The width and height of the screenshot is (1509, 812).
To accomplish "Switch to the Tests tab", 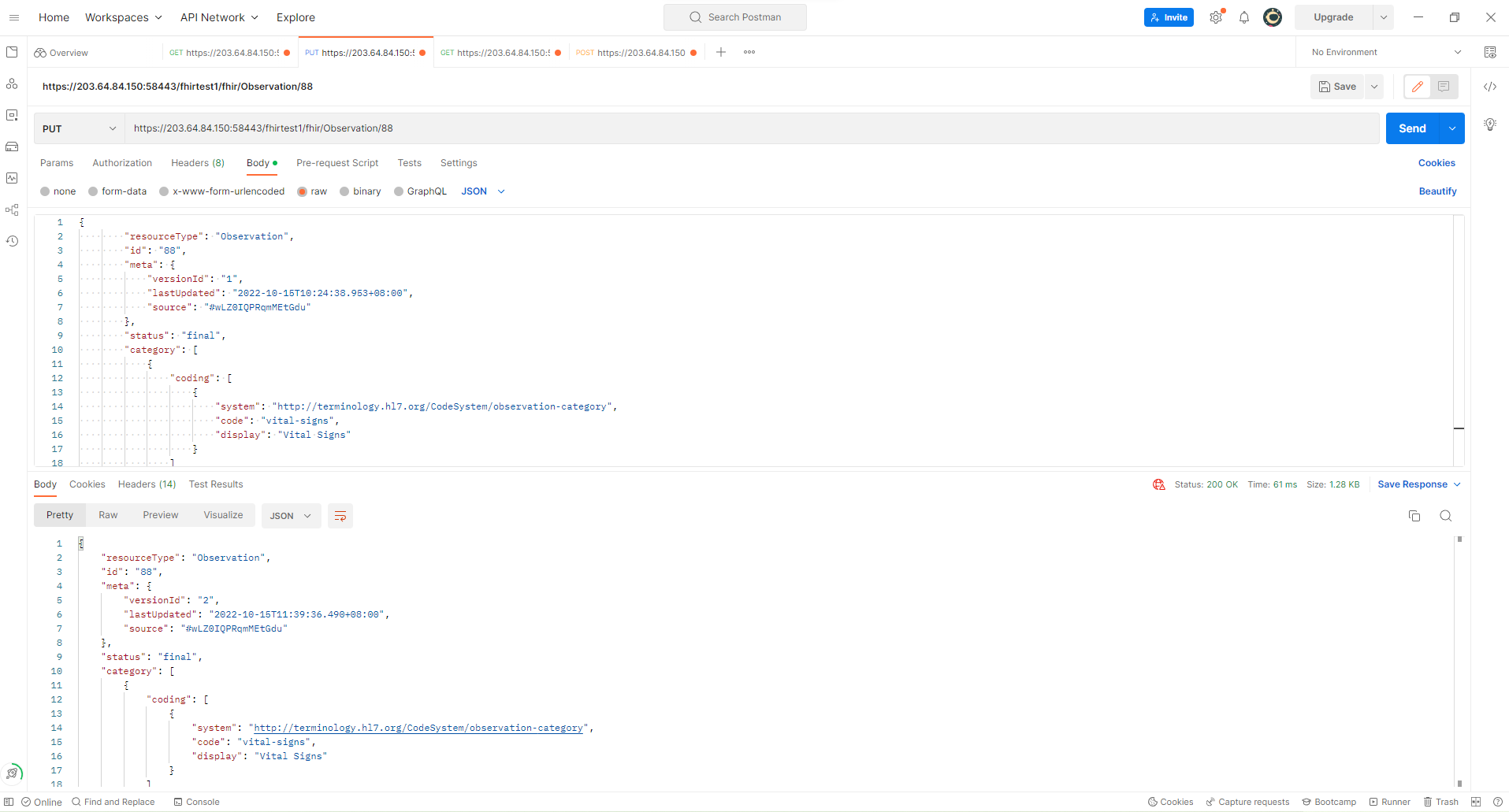I will (410, 163).
